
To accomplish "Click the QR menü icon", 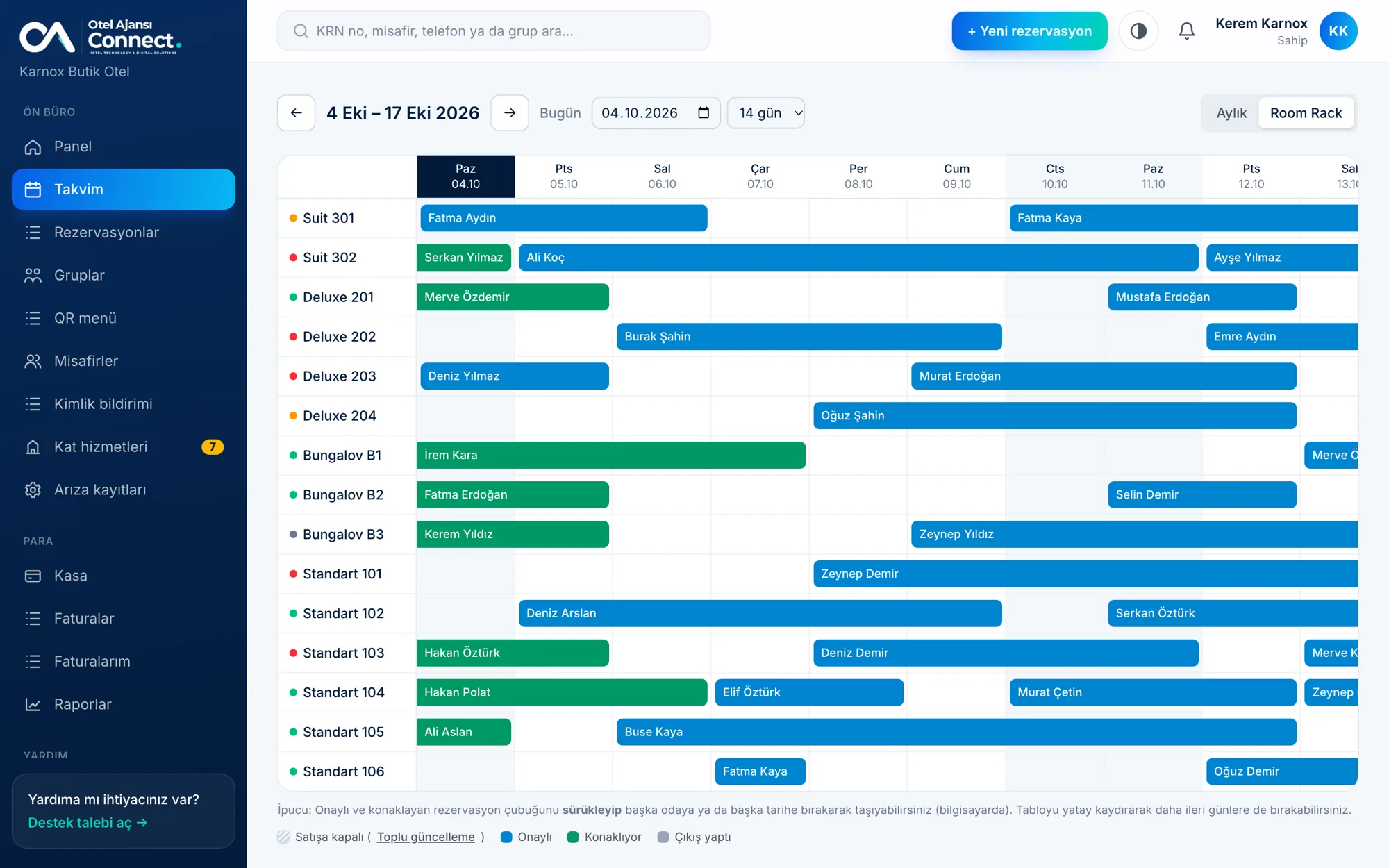I will pos(33,318).
